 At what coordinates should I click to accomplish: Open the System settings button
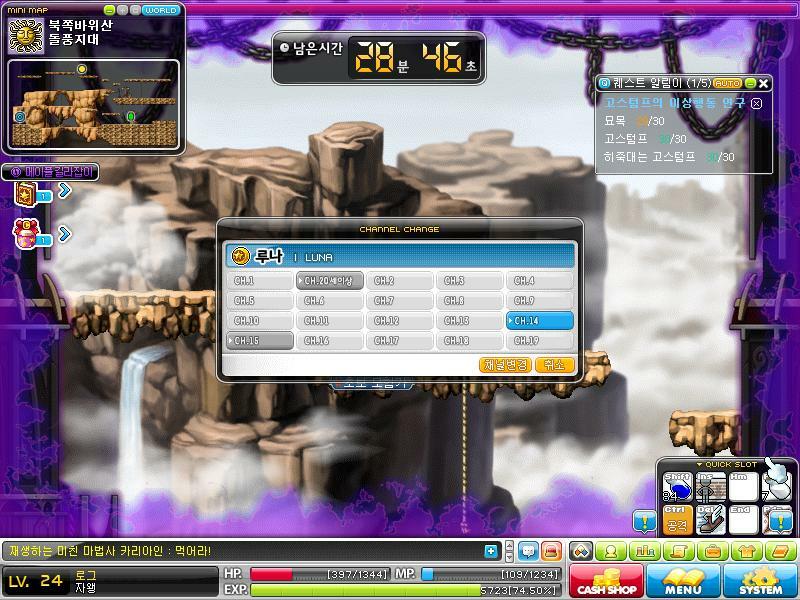[x=760, y=581]
